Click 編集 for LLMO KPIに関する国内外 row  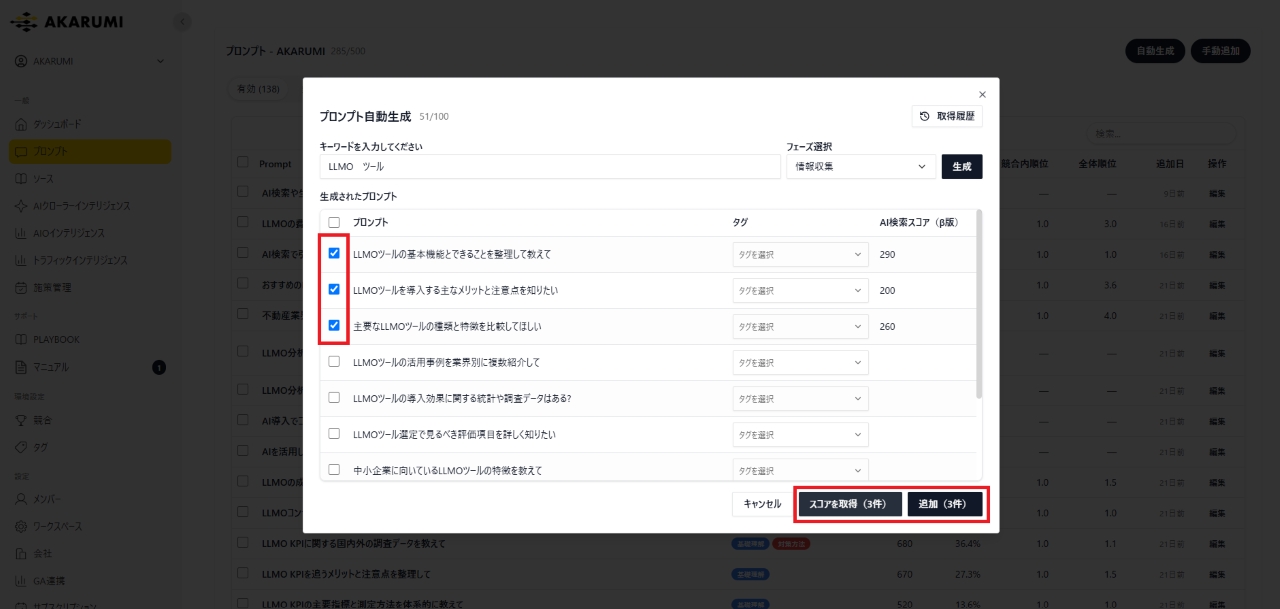[x=1217, y=544]
